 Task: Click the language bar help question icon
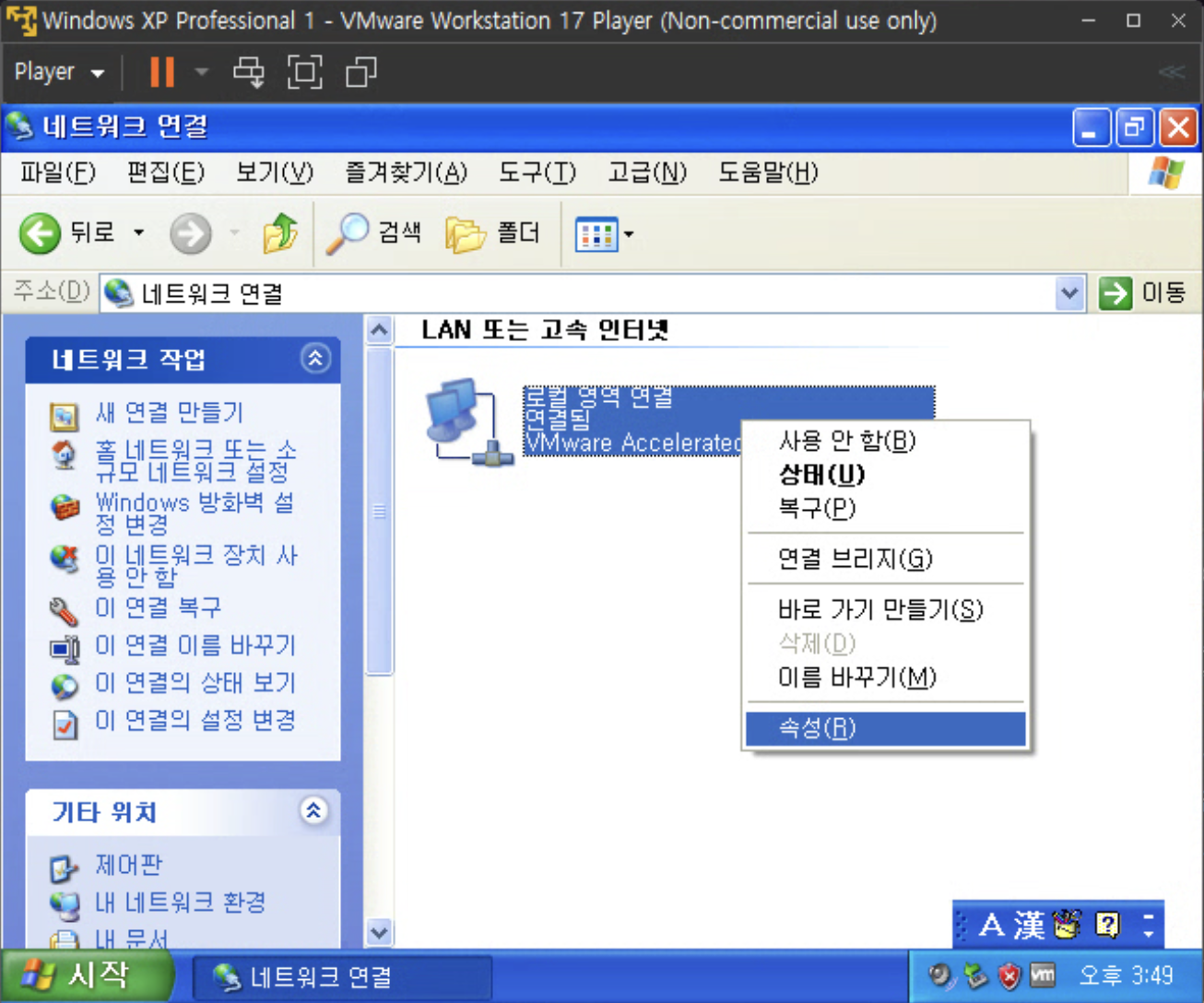tap(1107, 925)
